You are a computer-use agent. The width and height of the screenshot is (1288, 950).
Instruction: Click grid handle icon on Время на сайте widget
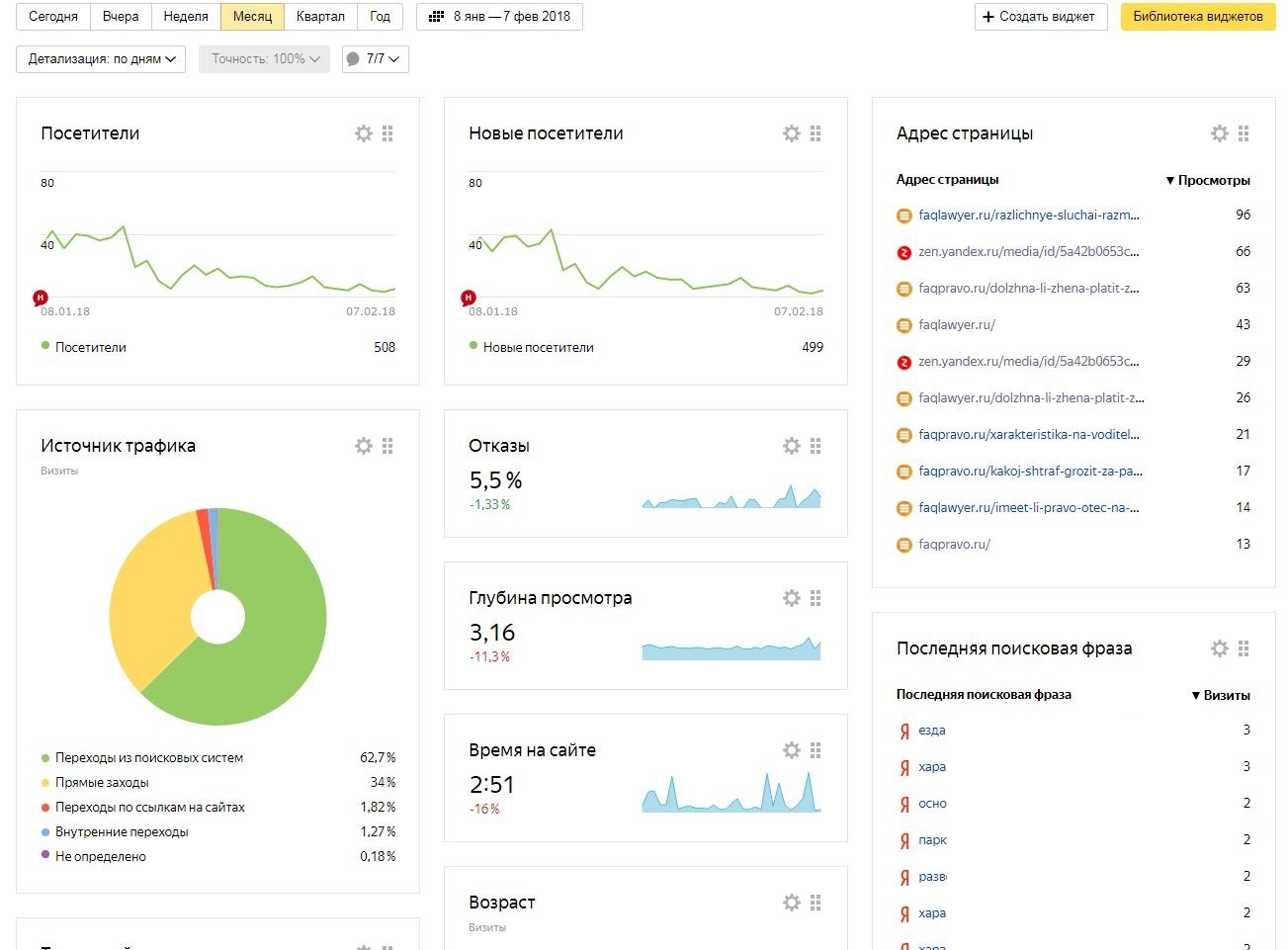pos(816,750)
